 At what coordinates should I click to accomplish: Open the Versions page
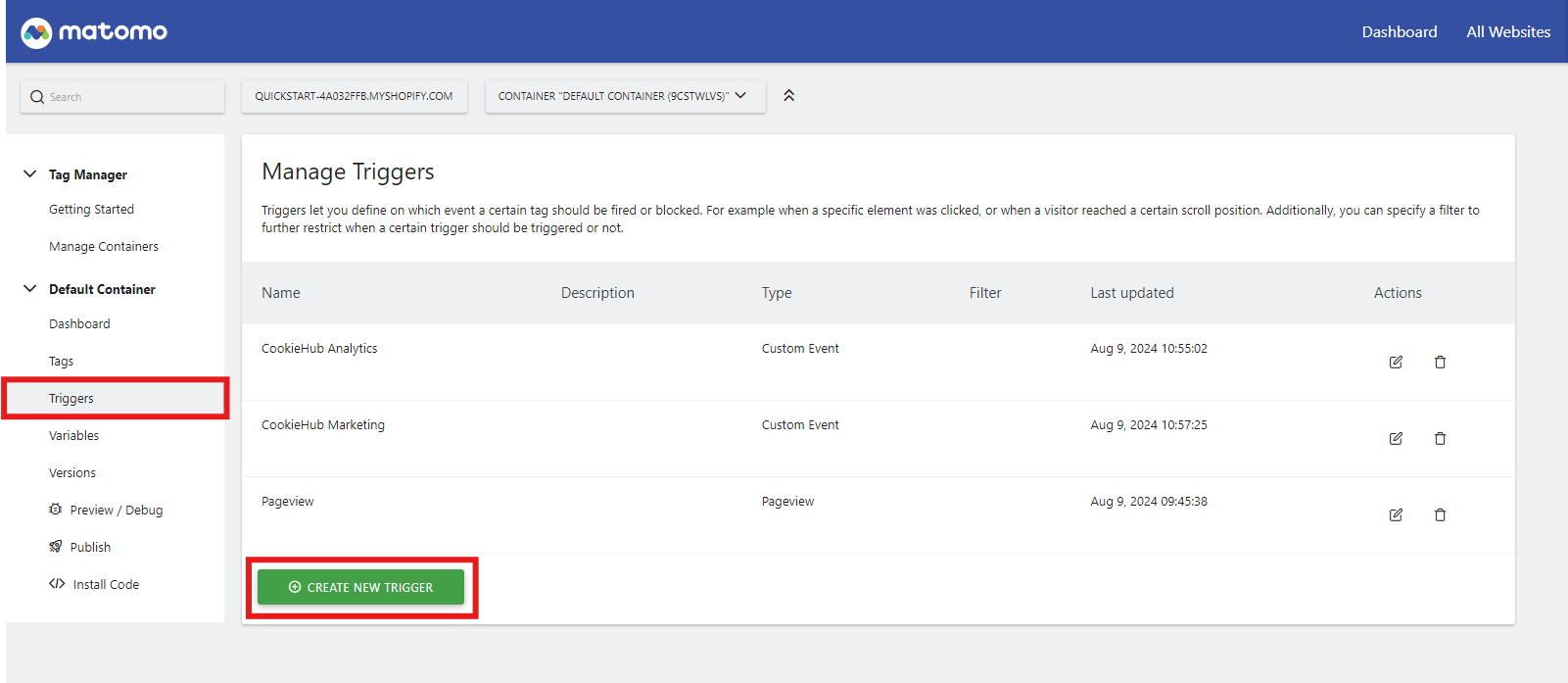(x=72, y=473)
